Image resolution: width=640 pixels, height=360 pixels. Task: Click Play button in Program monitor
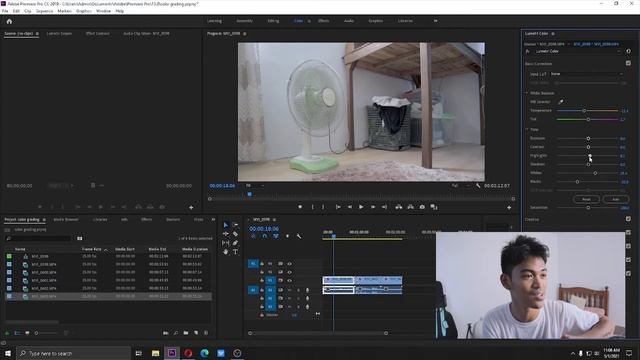pos(361,207)
